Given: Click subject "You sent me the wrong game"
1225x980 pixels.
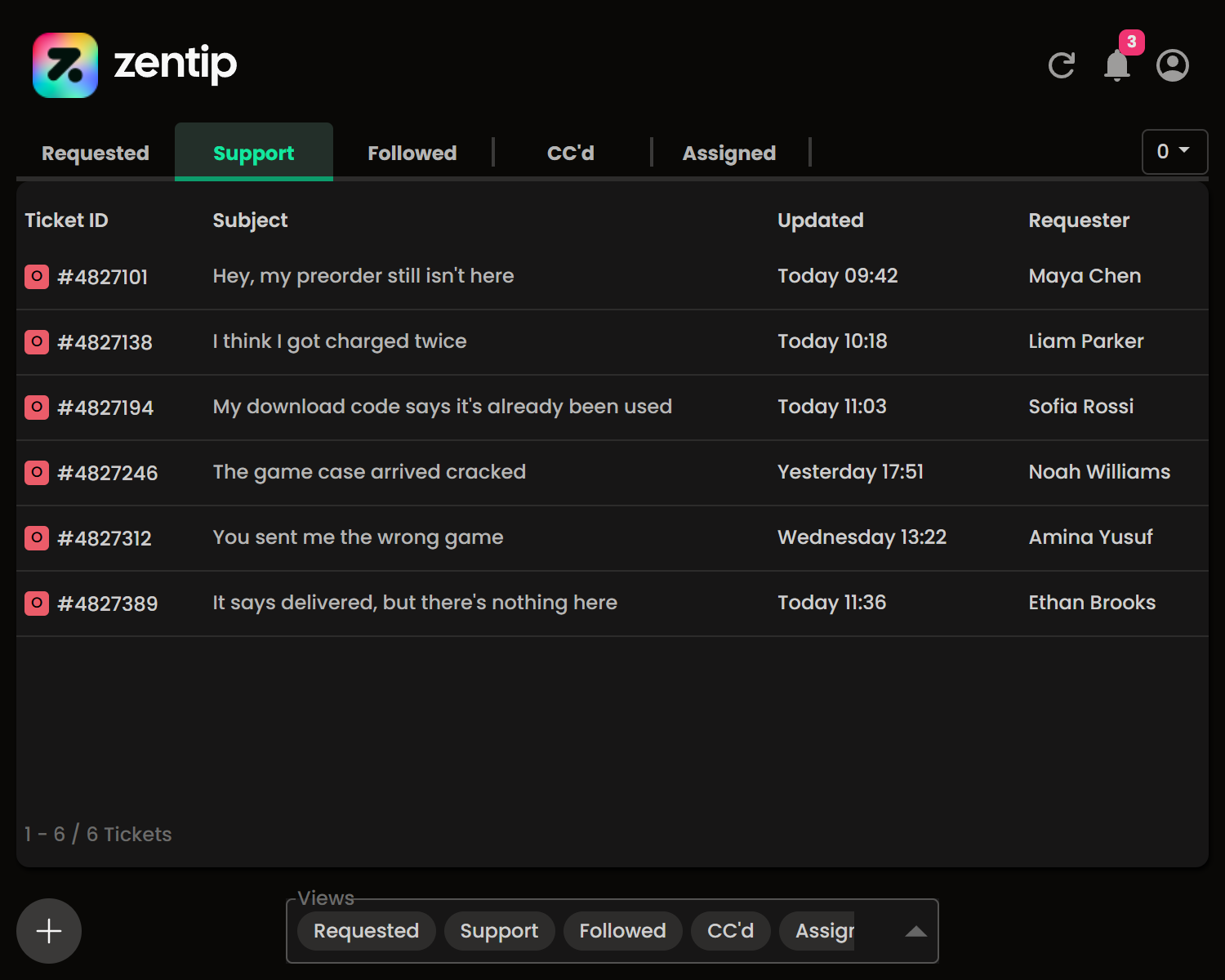Looking at the screenshot, I should (358, 537).
